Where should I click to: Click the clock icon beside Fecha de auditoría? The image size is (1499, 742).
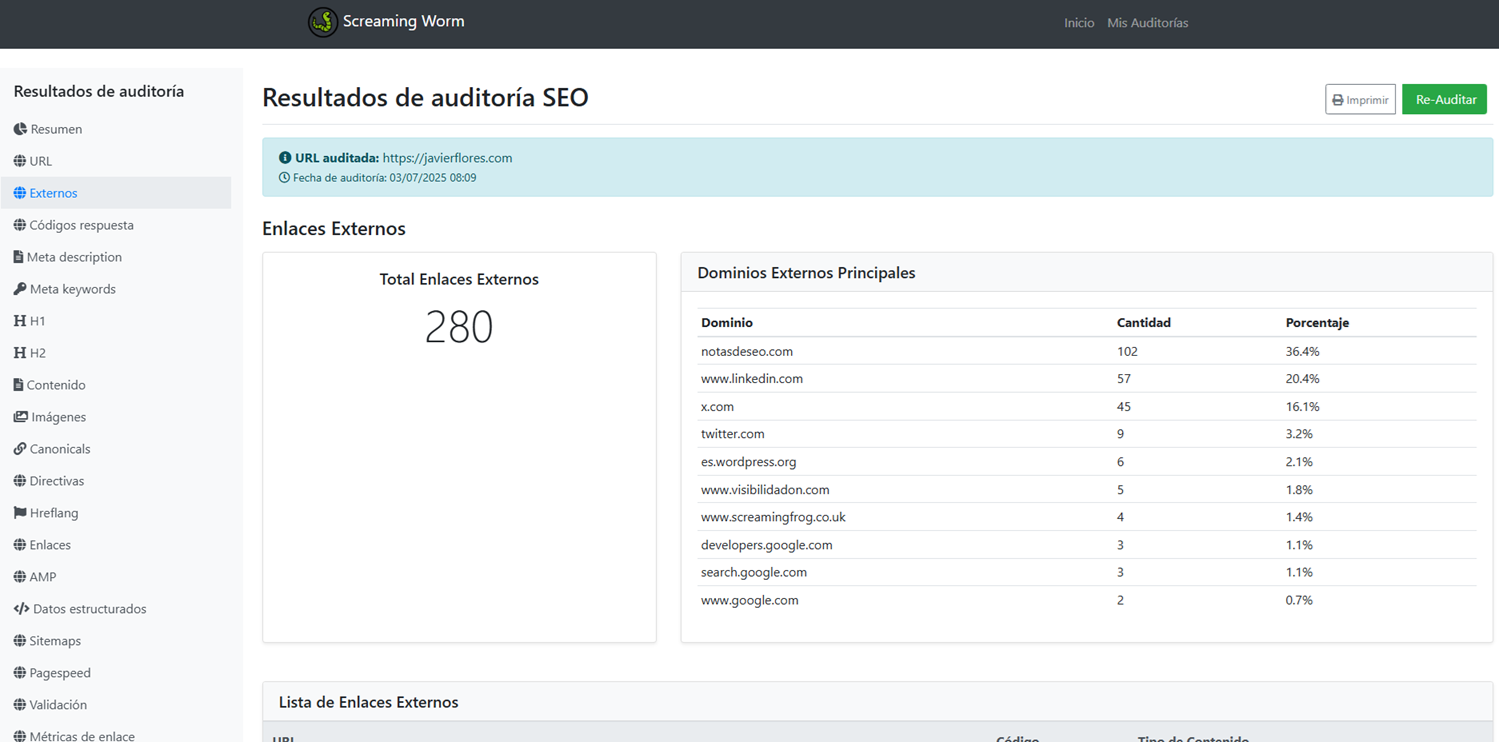[284, 178]
